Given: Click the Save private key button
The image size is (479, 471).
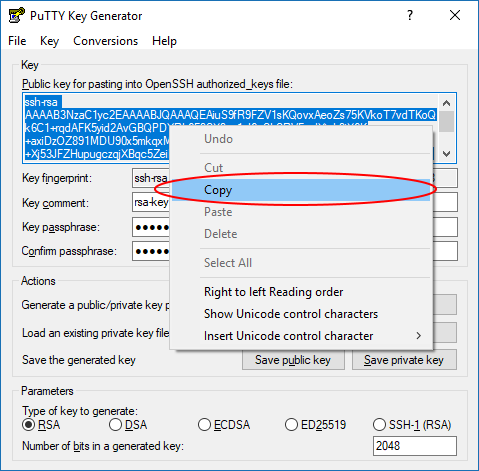Looking at the screenshot, I should [x=404, y=360].
